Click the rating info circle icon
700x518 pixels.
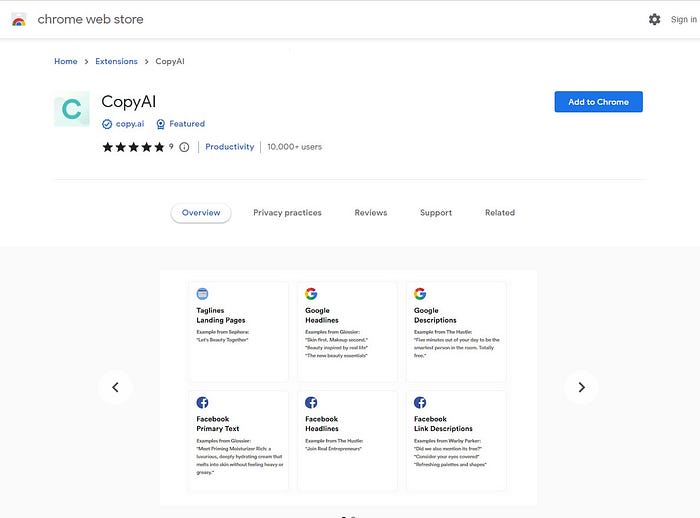click(x=184, y=147)
